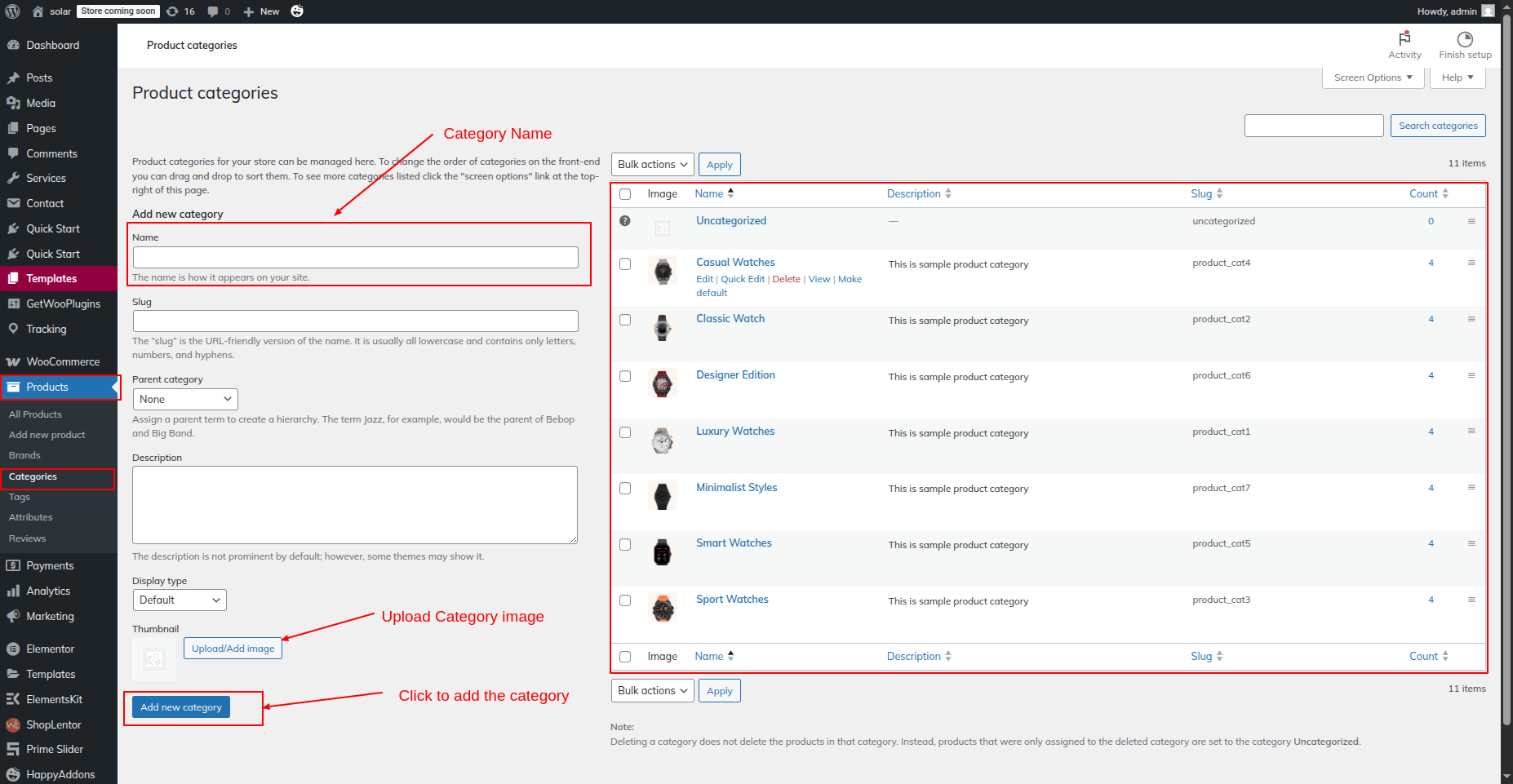Click the Finish setup icon
1513x784 pixels.
coord(1465,39)
